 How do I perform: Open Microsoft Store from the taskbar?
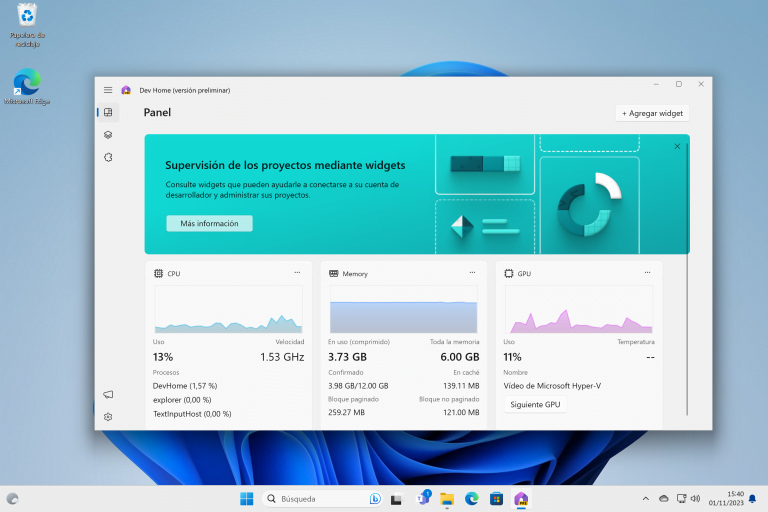(x=496, y=499)
